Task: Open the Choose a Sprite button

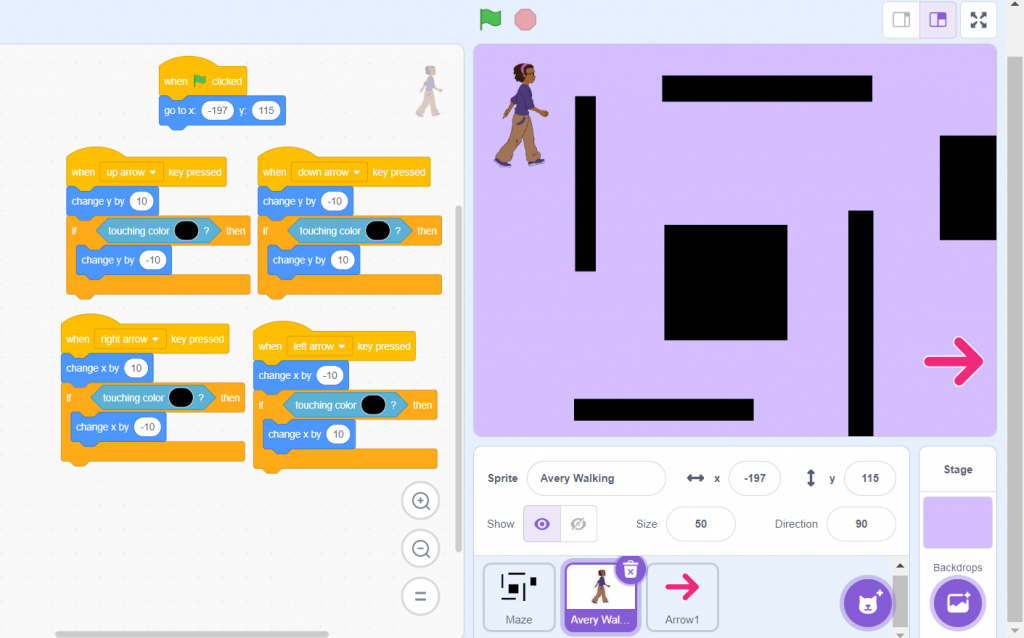Action: tap(867, 602)
